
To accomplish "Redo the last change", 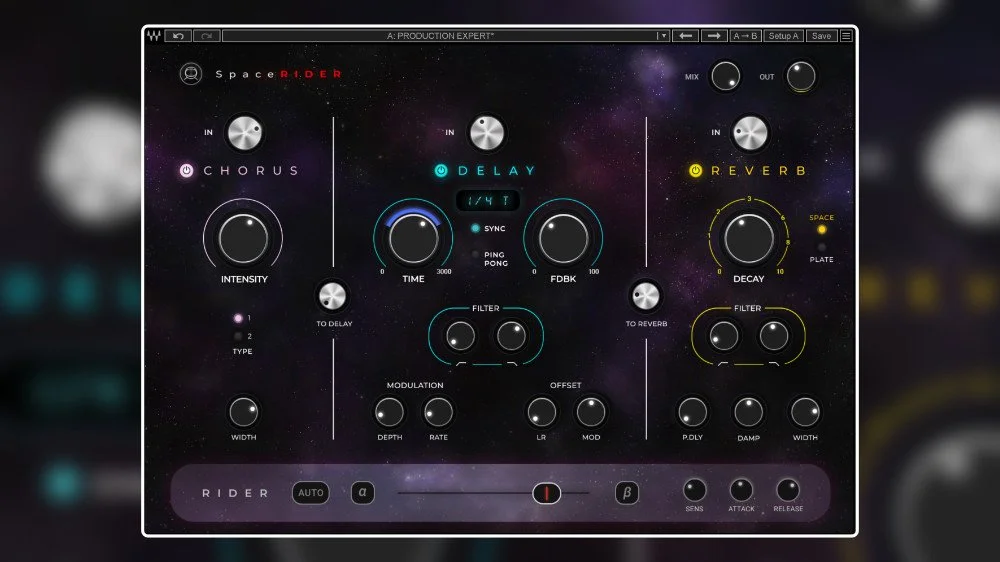I will point(207,36).
